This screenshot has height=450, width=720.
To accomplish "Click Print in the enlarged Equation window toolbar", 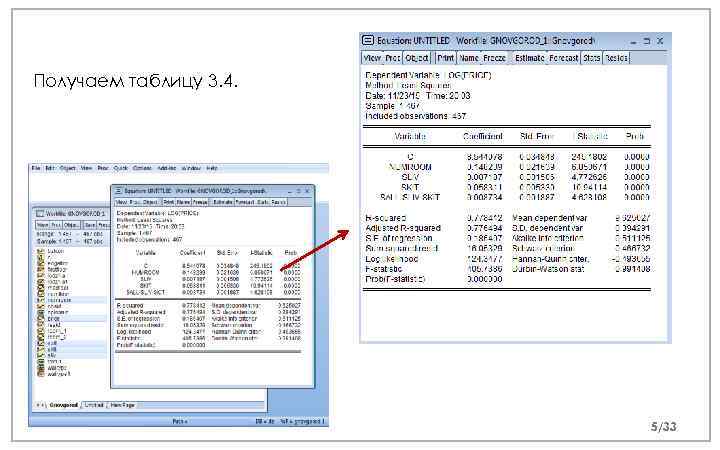I will click(x=445, y=58).
